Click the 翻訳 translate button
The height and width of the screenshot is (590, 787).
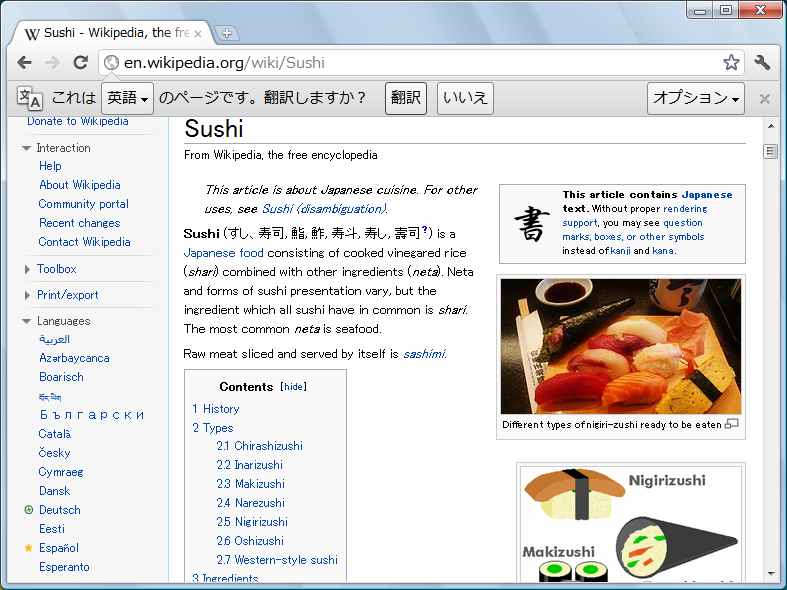point(406,98)
